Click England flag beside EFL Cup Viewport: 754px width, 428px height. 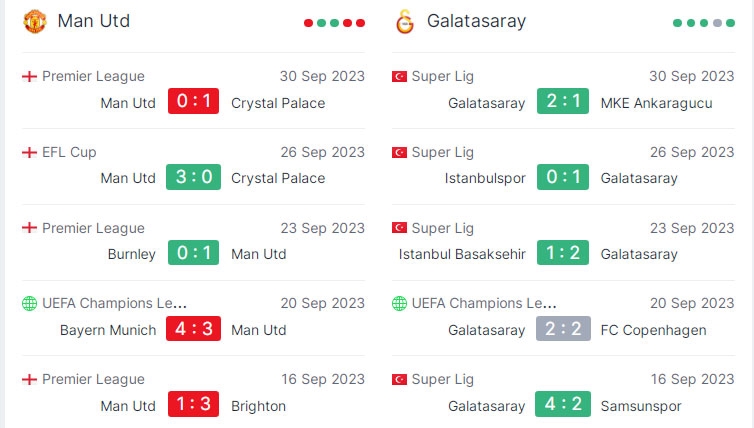tap(29, 152)
